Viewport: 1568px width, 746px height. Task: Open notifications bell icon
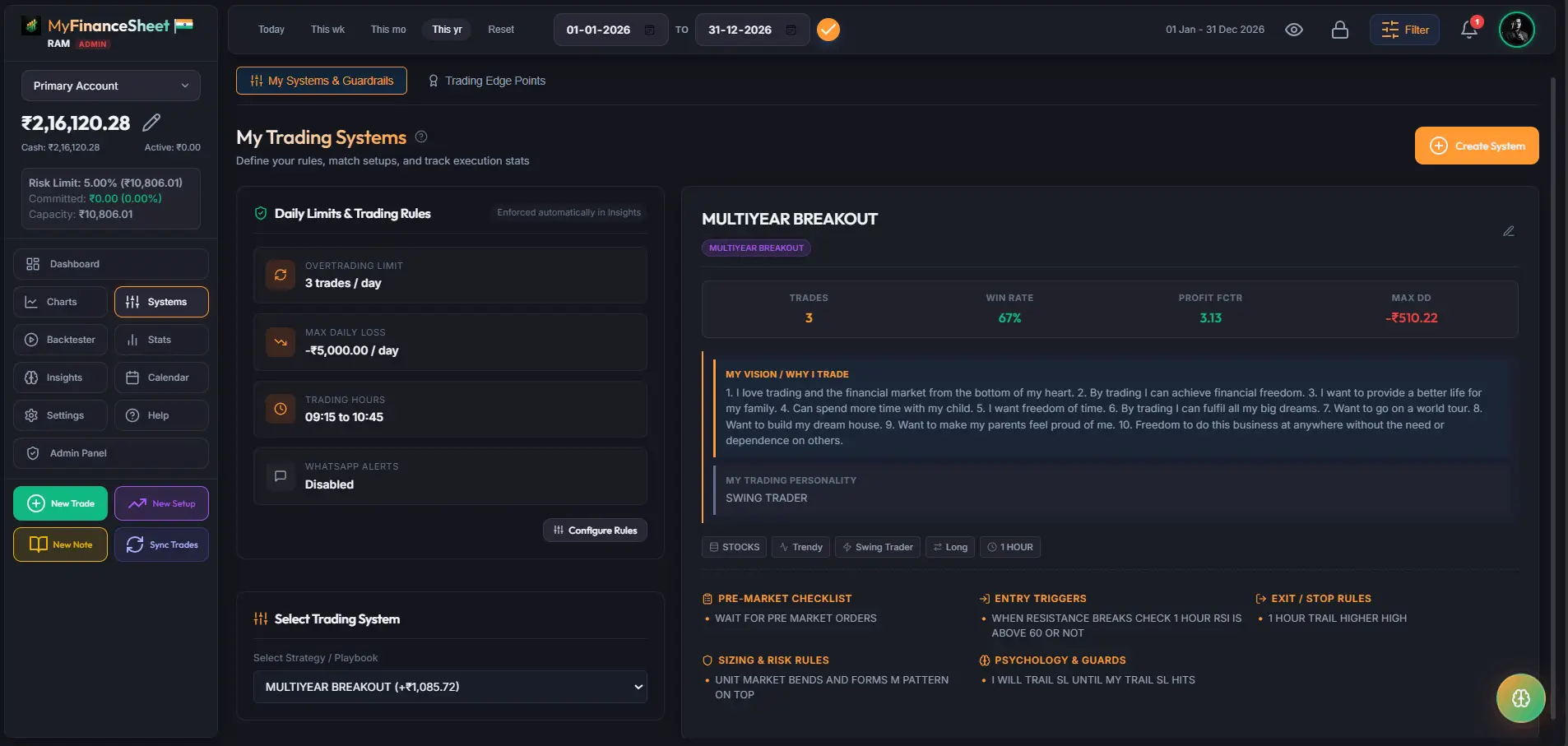click(x=1469, y=30)
